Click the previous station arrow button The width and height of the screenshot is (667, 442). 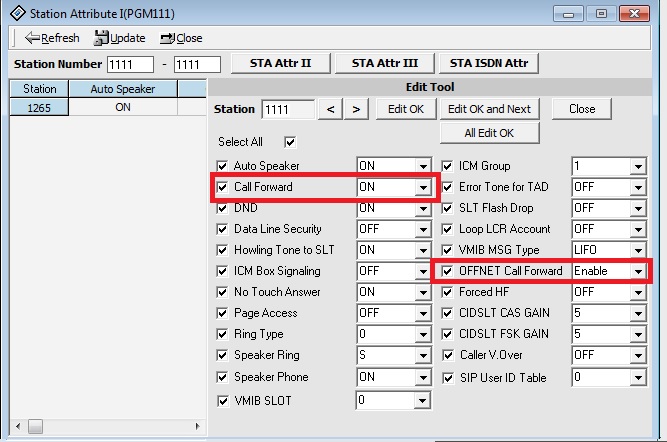pyautogui.click(x=331, y=109)
